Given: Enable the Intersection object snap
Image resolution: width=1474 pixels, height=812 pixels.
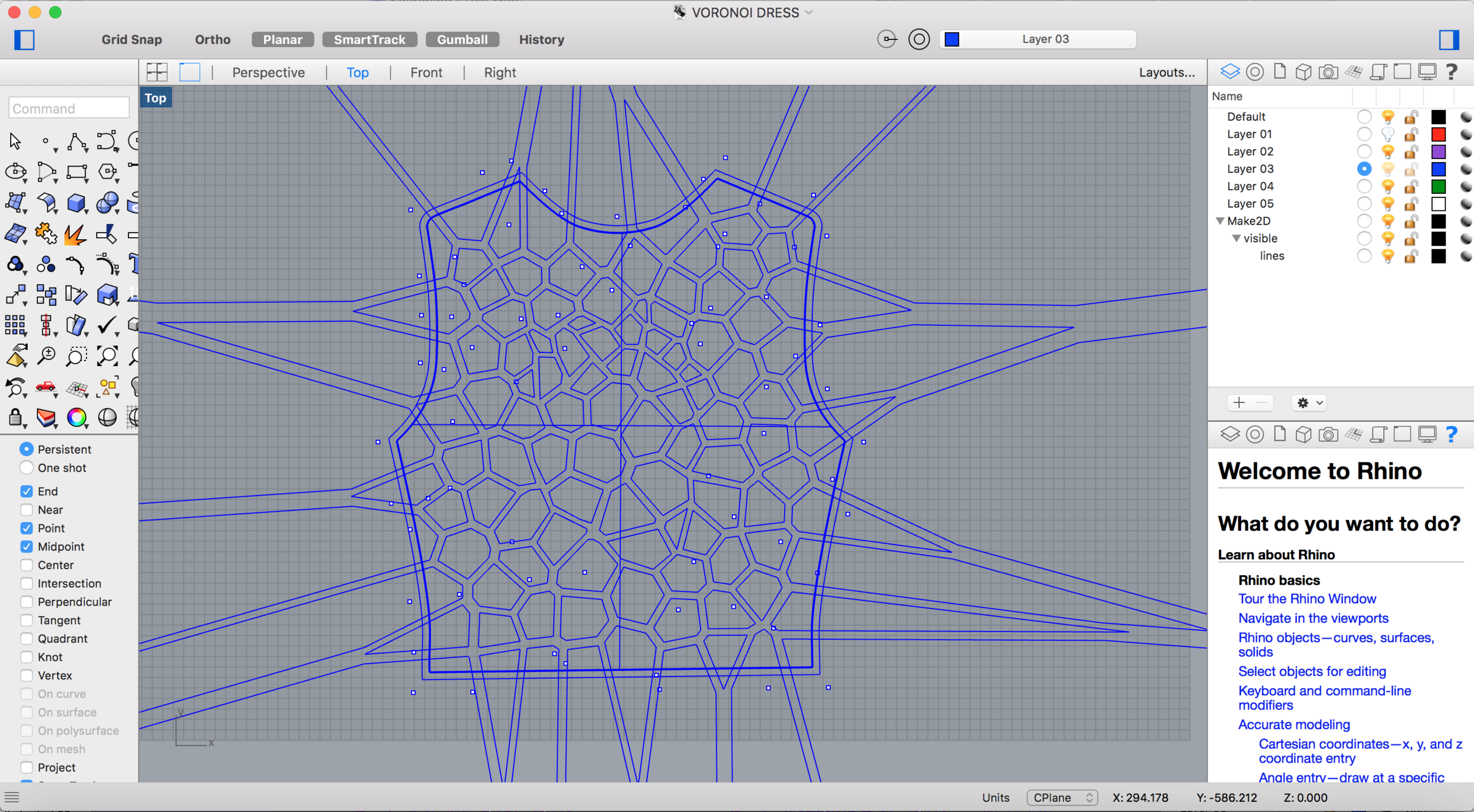Looking at the screenshot, I should pos(27,583).
